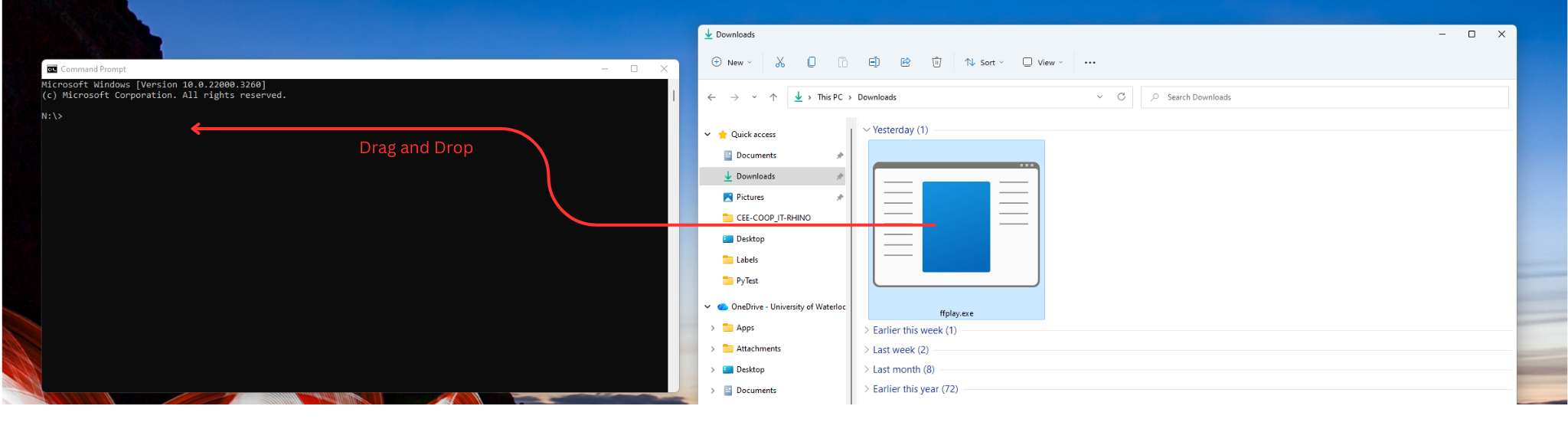Maximize the Command Prompt window
The image size is (1568, 442).
point(634,69)
